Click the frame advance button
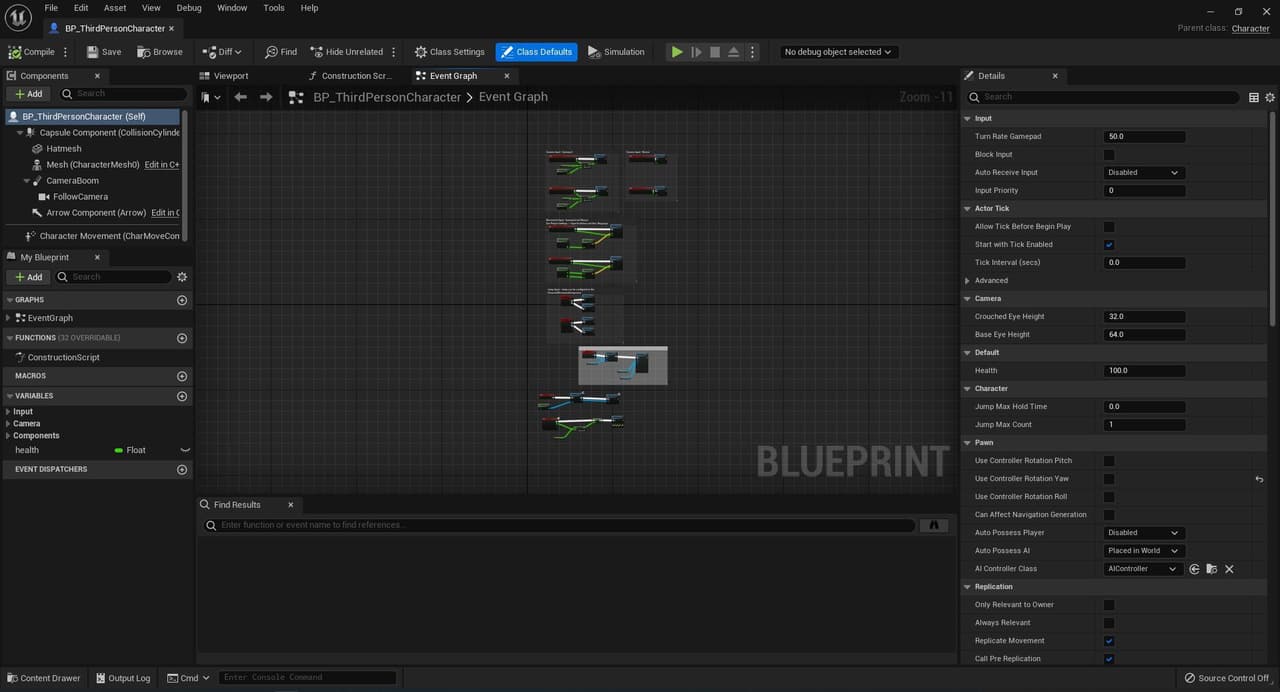1280x692 pixels. click(697, 52)
